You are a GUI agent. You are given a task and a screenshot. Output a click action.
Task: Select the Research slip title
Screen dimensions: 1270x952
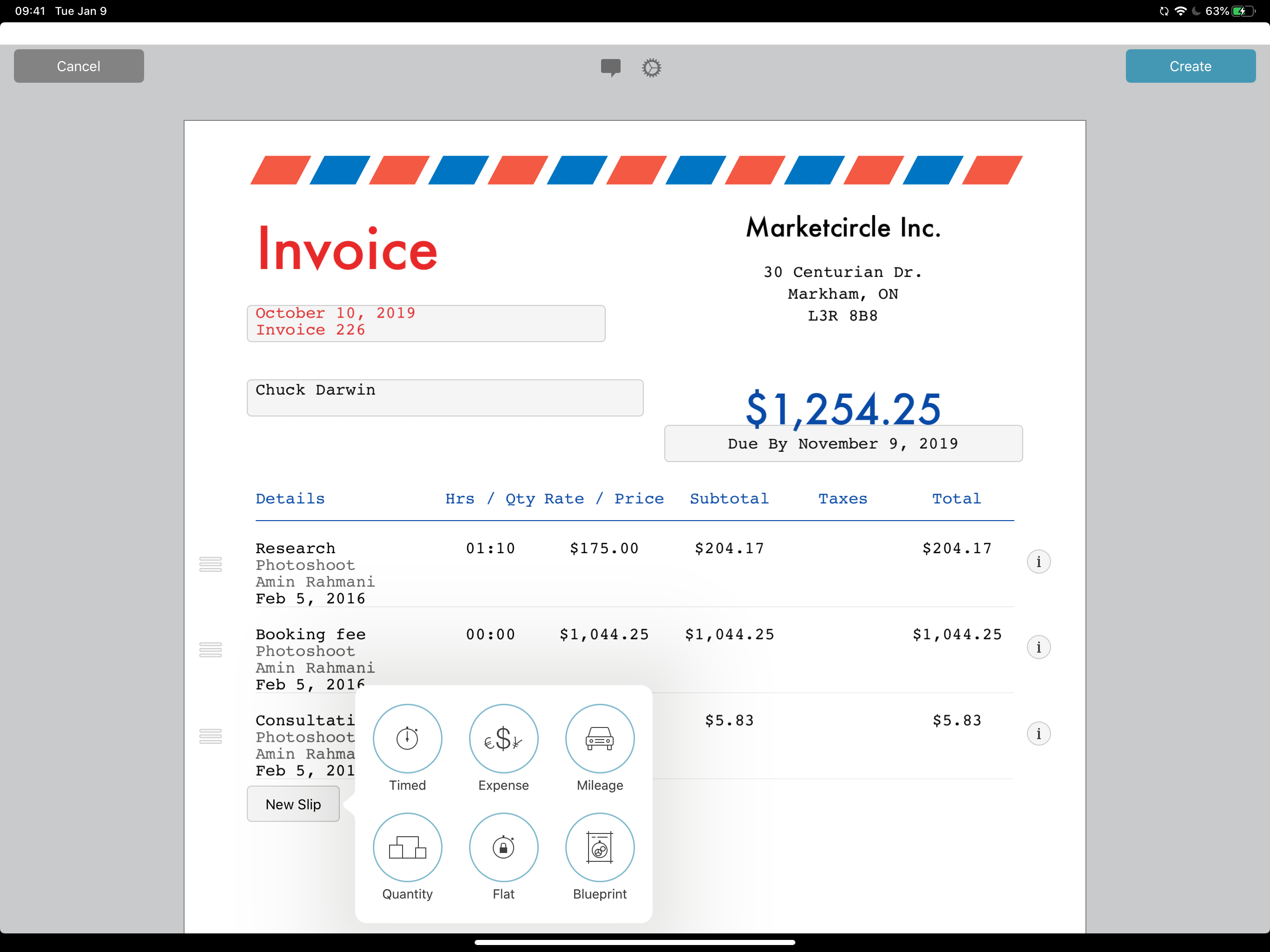[295, 549]
